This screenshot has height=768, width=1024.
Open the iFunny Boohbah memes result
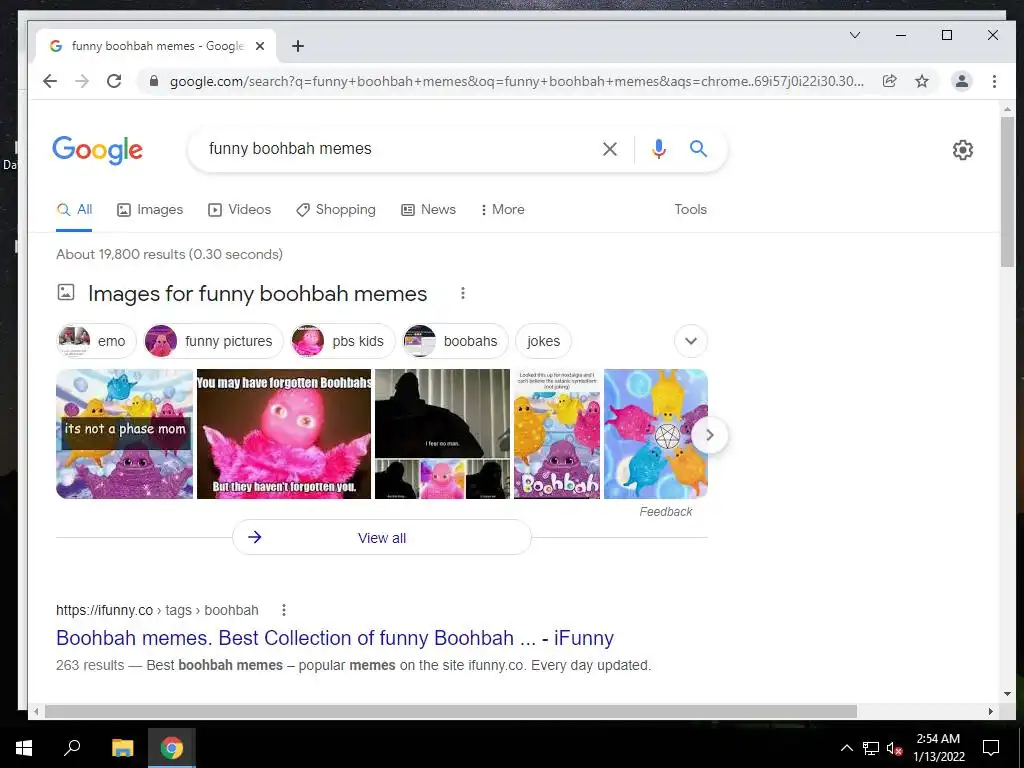(335, 638)
